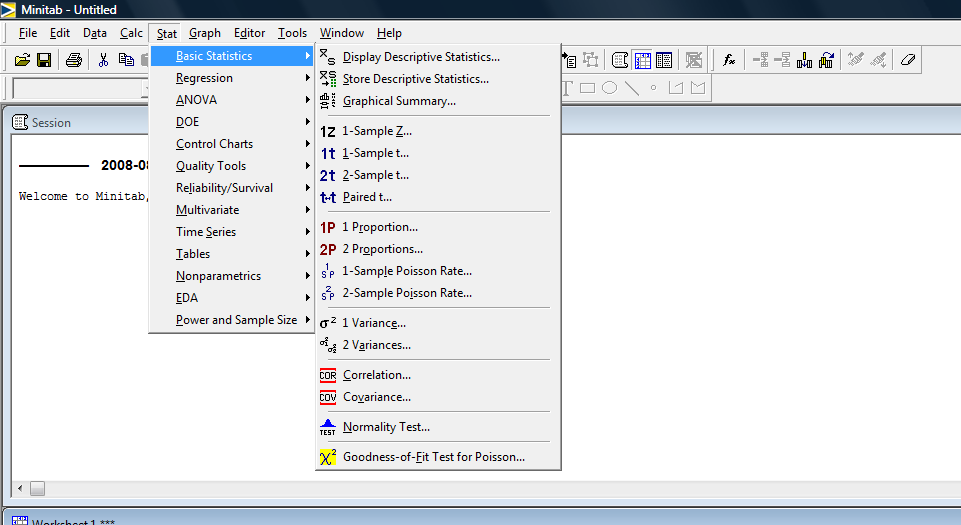The height and width of the screenshot is (525, 961).
Task: Click the Project Manager icon in toolbar
Action: (664, 60)
